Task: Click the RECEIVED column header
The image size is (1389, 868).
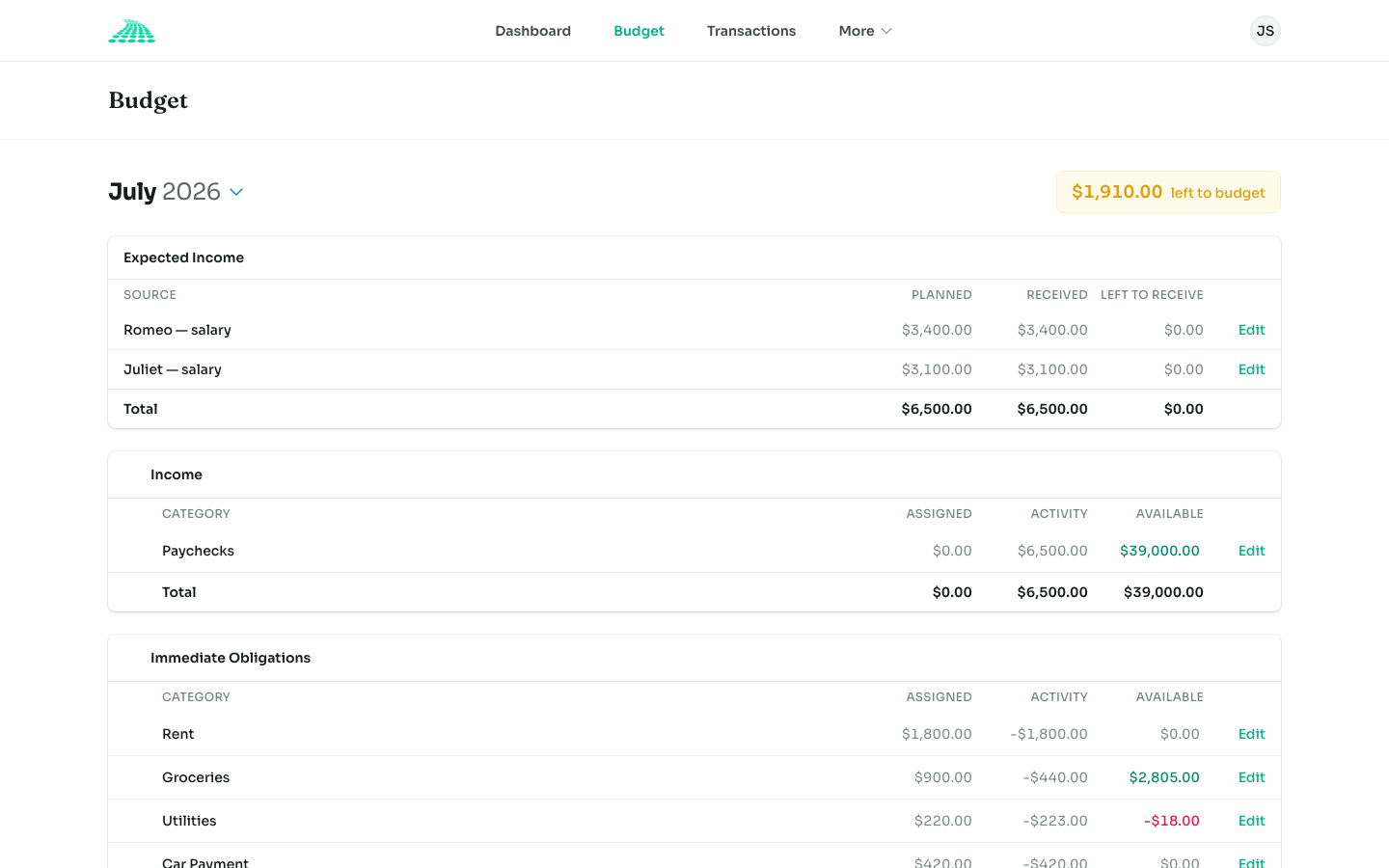Action: point(1056,295)
